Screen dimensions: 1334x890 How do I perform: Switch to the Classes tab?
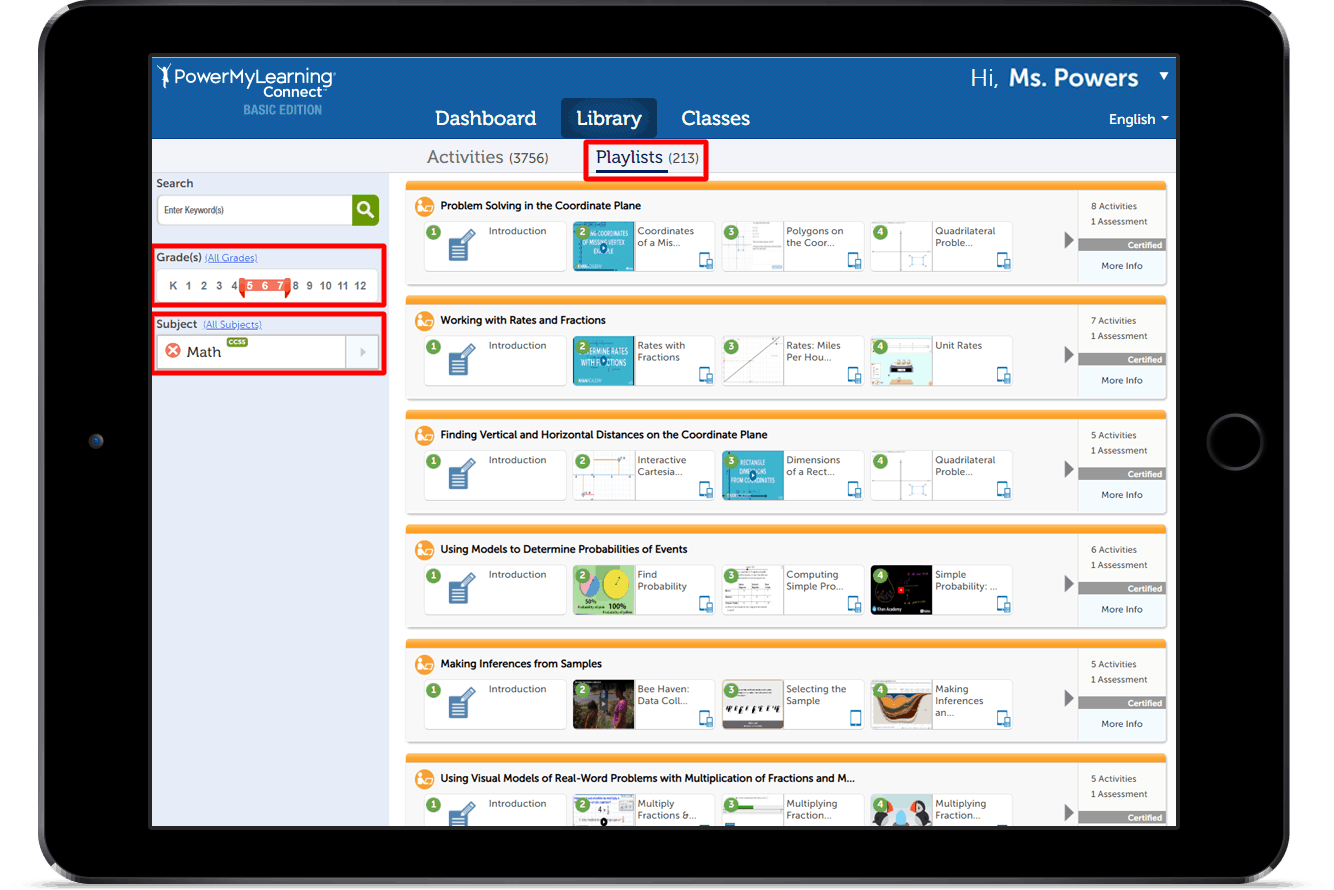click(715, 118)
